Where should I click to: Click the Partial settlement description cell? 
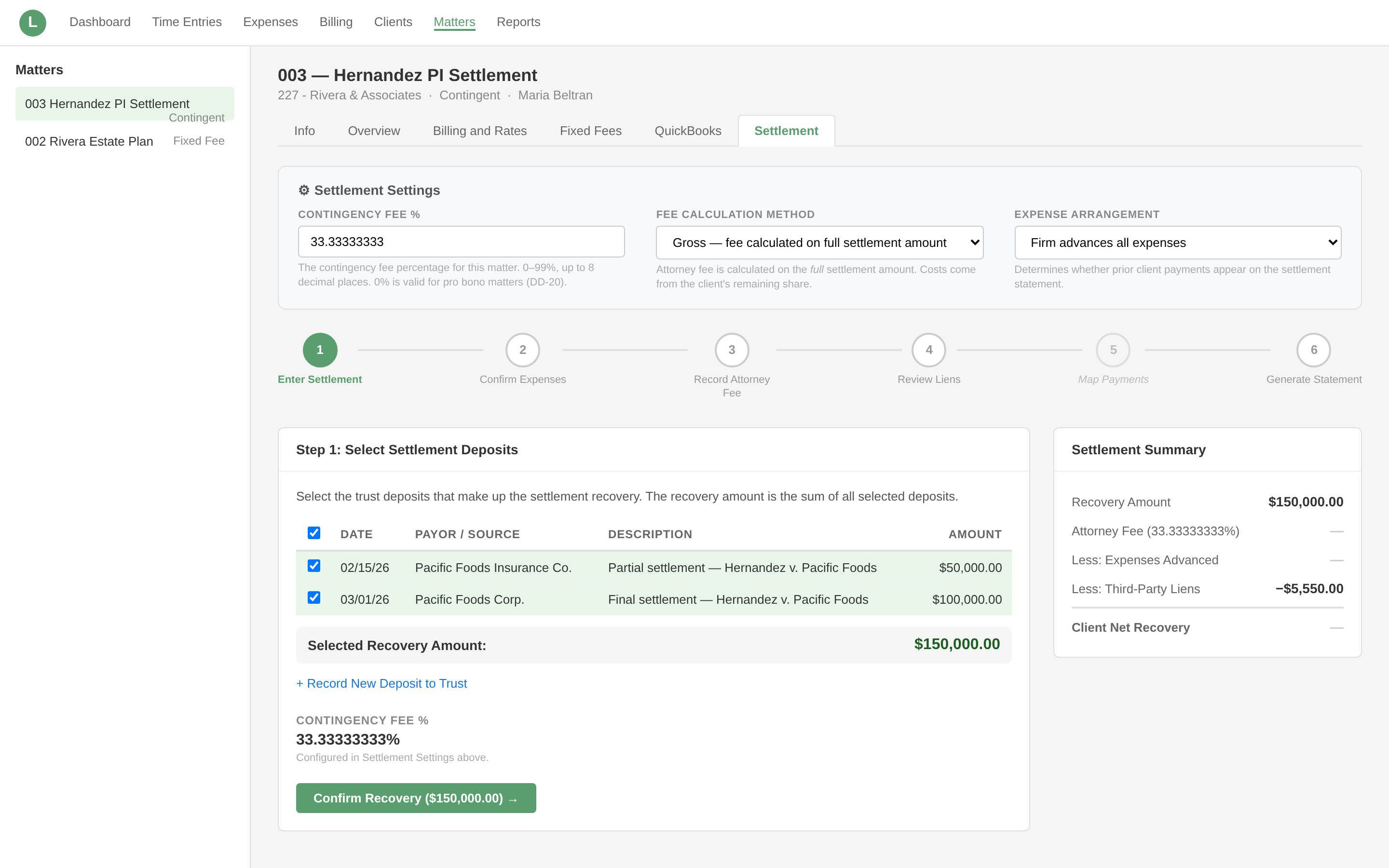point(742,568)
